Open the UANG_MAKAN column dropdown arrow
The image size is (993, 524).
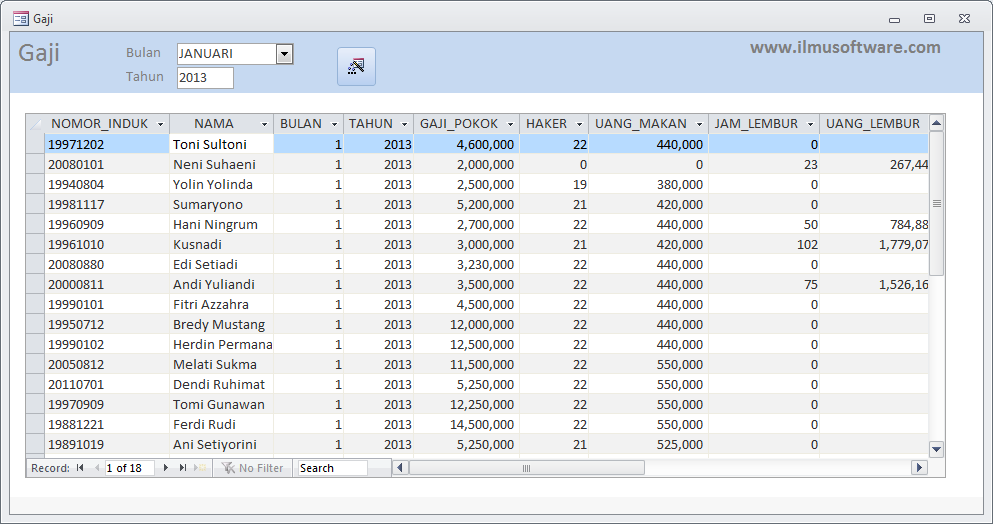coord(699,124)
